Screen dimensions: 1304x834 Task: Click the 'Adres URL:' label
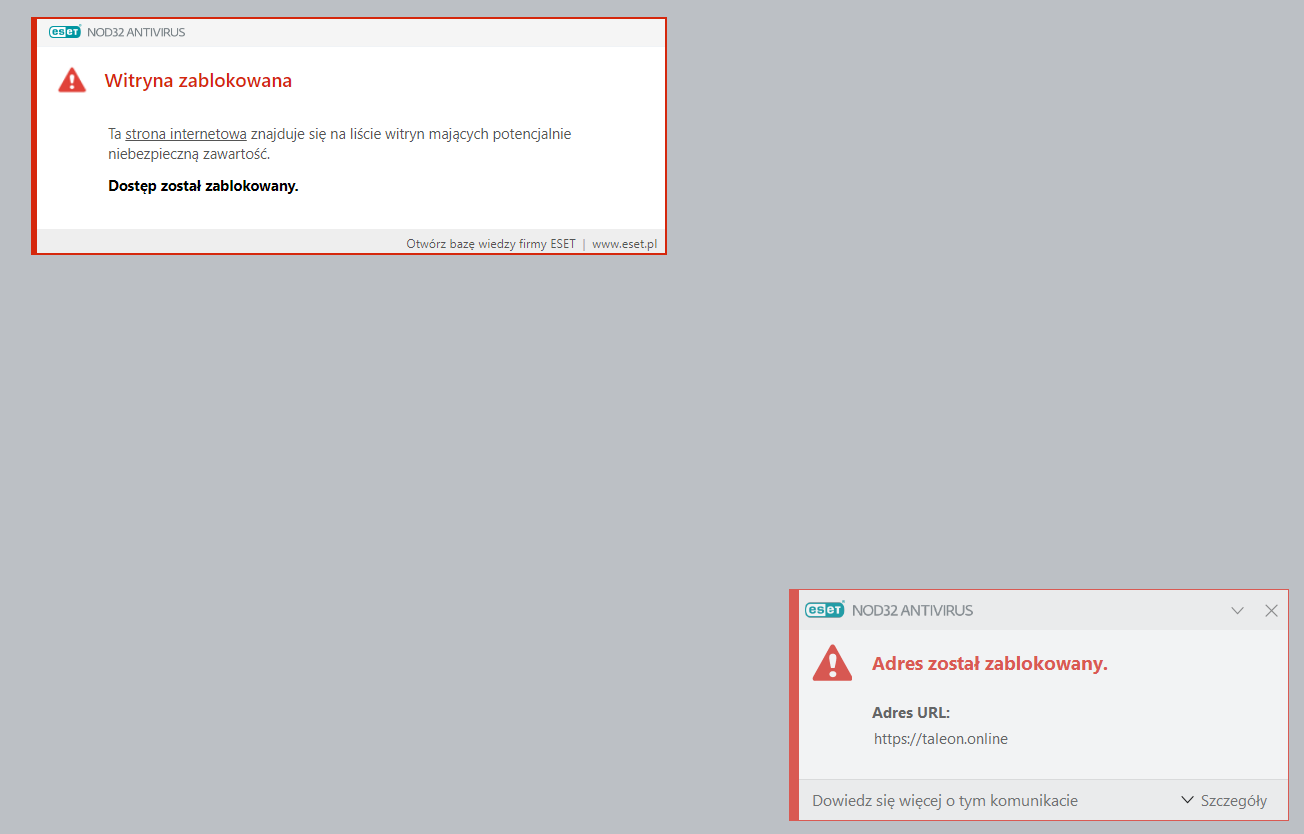click(911, 713)
